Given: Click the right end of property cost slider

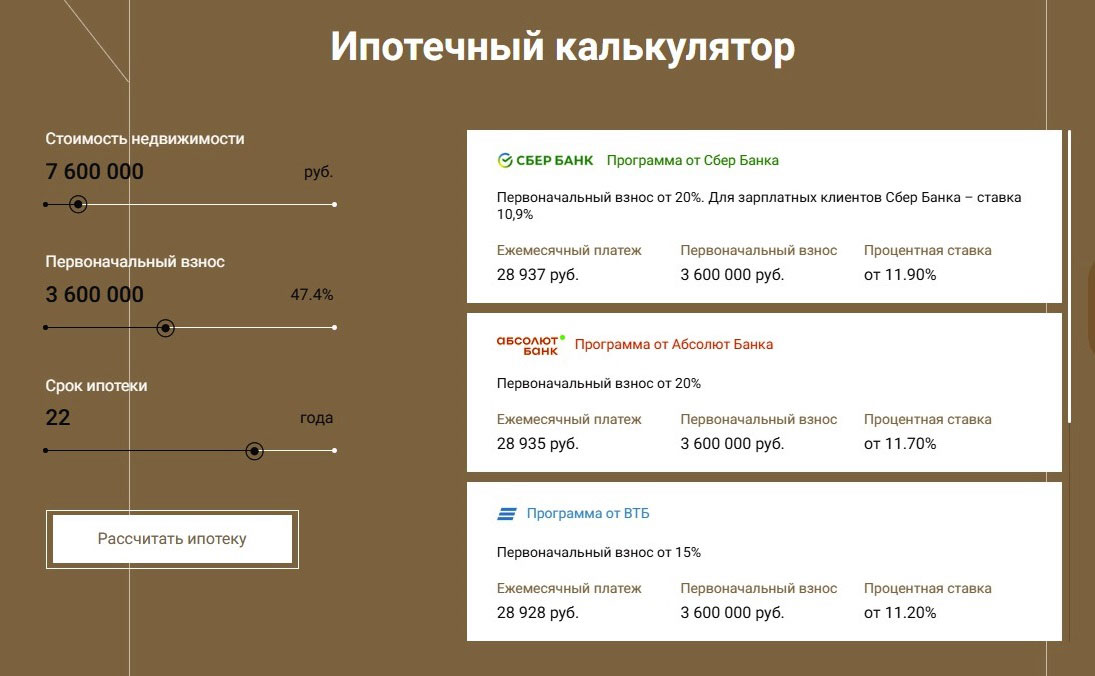Looking at the screenshot, I should pos(334,204).
